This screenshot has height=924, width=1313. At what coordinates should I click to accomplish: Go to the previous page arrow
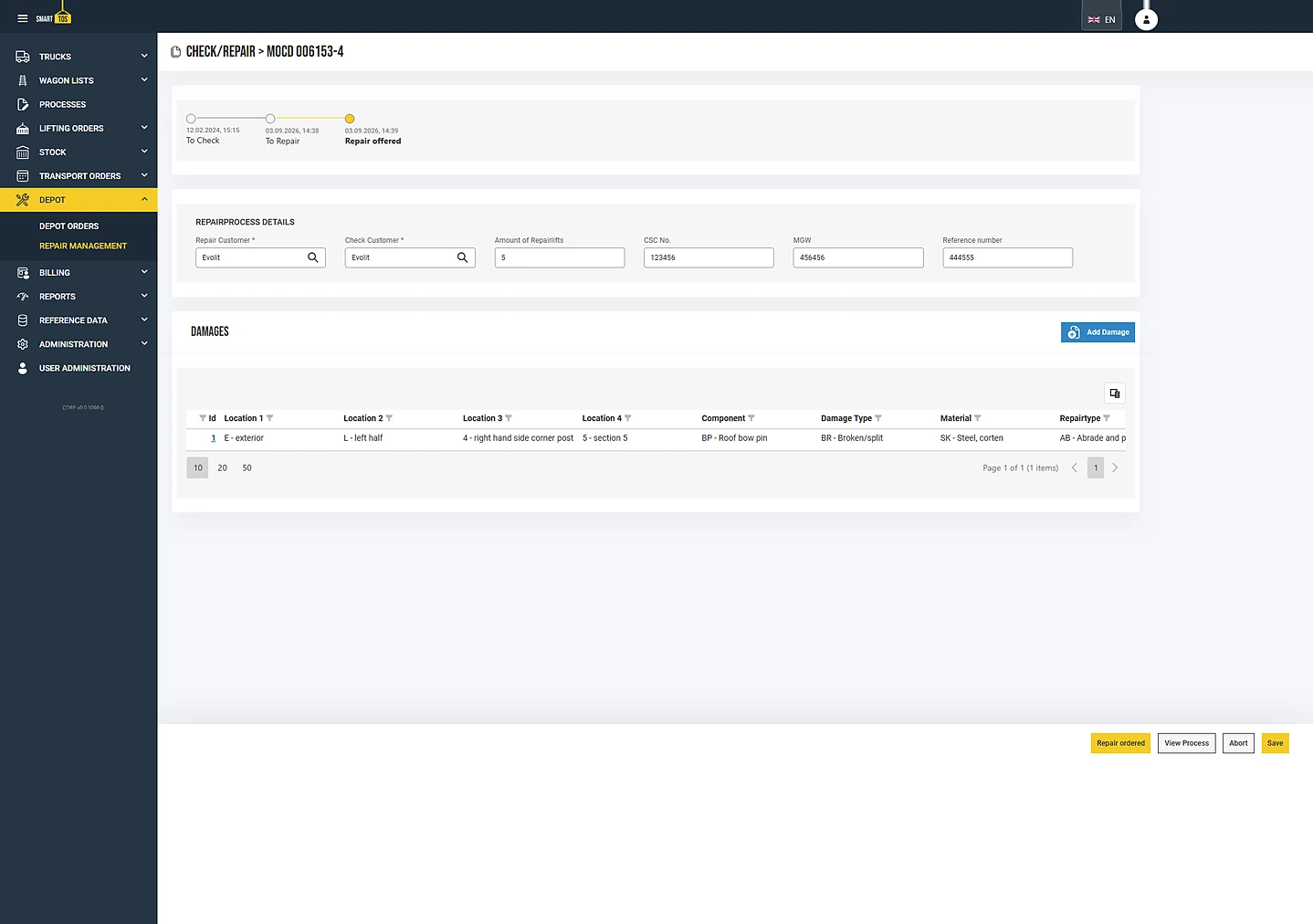1075,467
